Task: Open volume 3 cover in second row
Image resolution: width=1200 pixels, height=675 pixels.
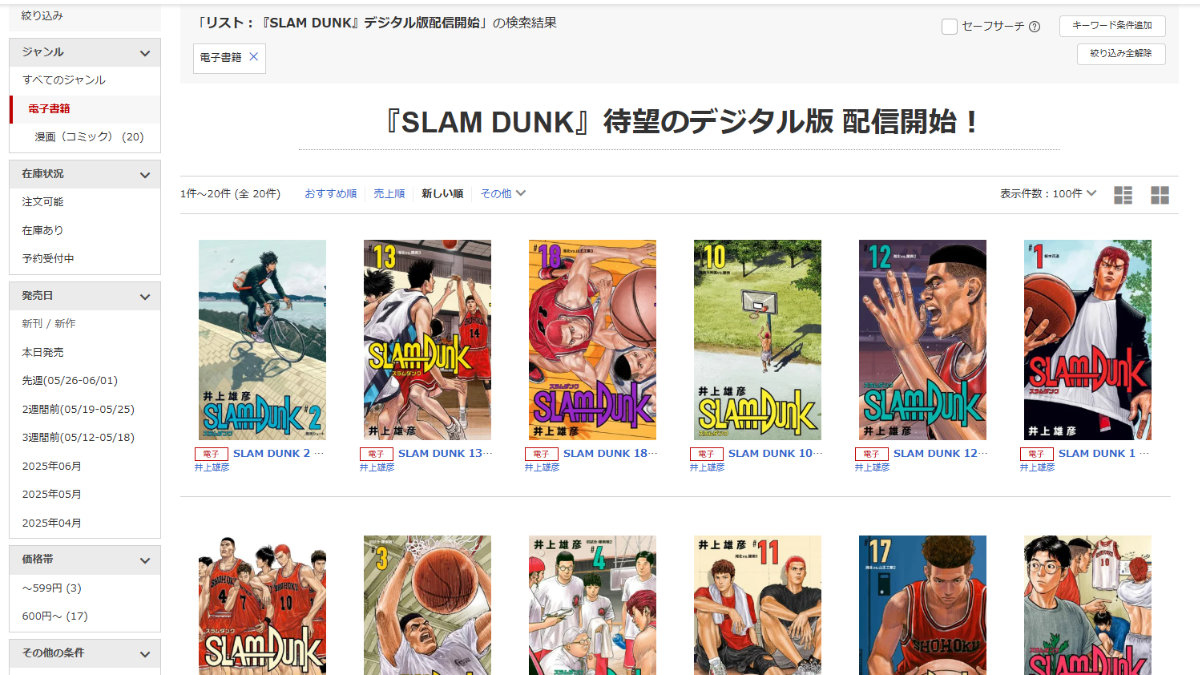Action: [x=427, y=605]
